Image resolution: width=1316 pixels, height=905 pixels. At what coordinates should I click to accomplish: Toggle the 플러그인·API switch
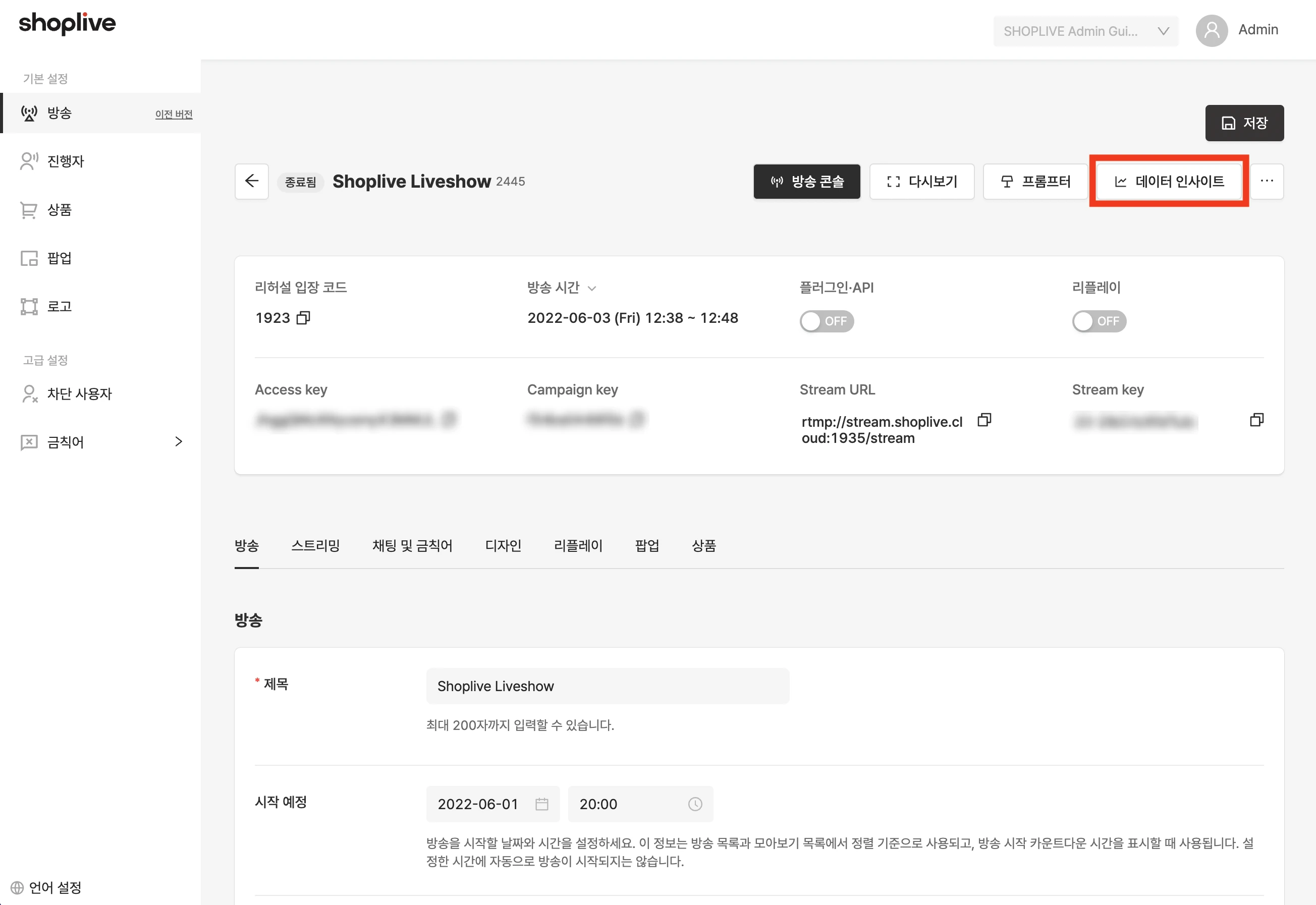827,321
